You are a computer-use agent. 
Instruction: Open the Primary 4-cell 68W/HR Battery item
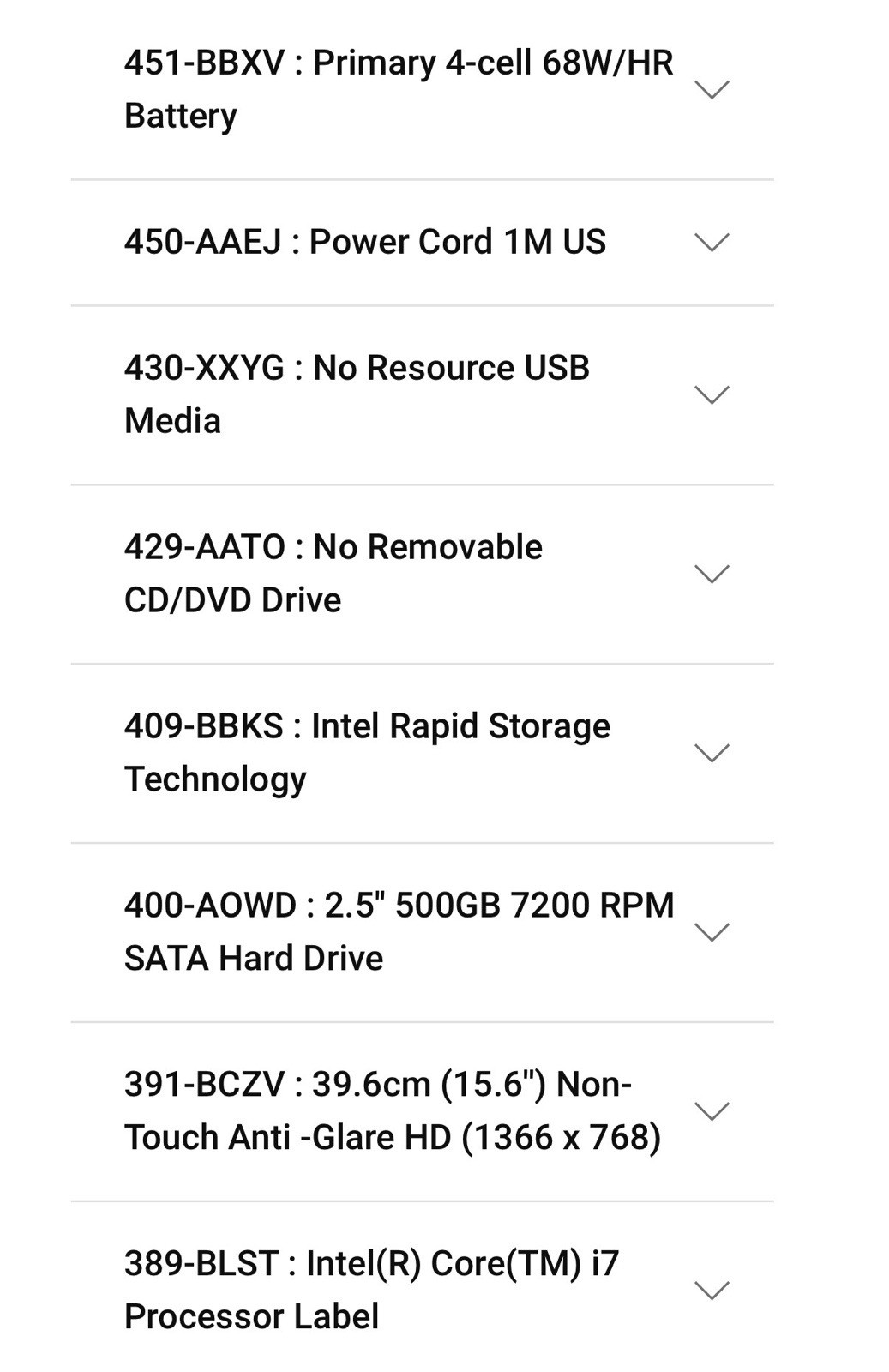[x=422, y=89]
